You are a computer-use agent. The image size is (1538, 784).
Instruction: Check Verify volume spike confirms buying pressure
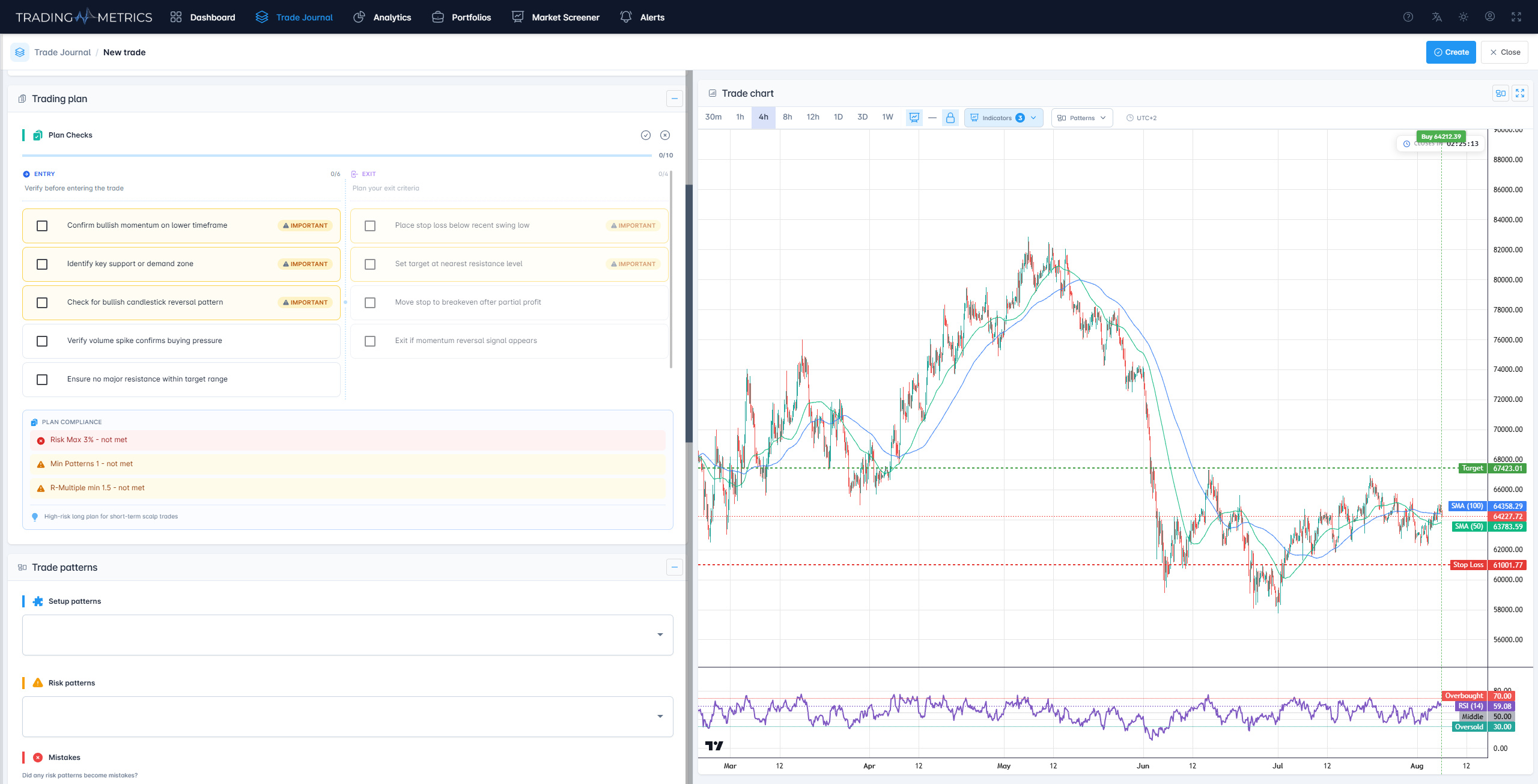tap(42, 341)
